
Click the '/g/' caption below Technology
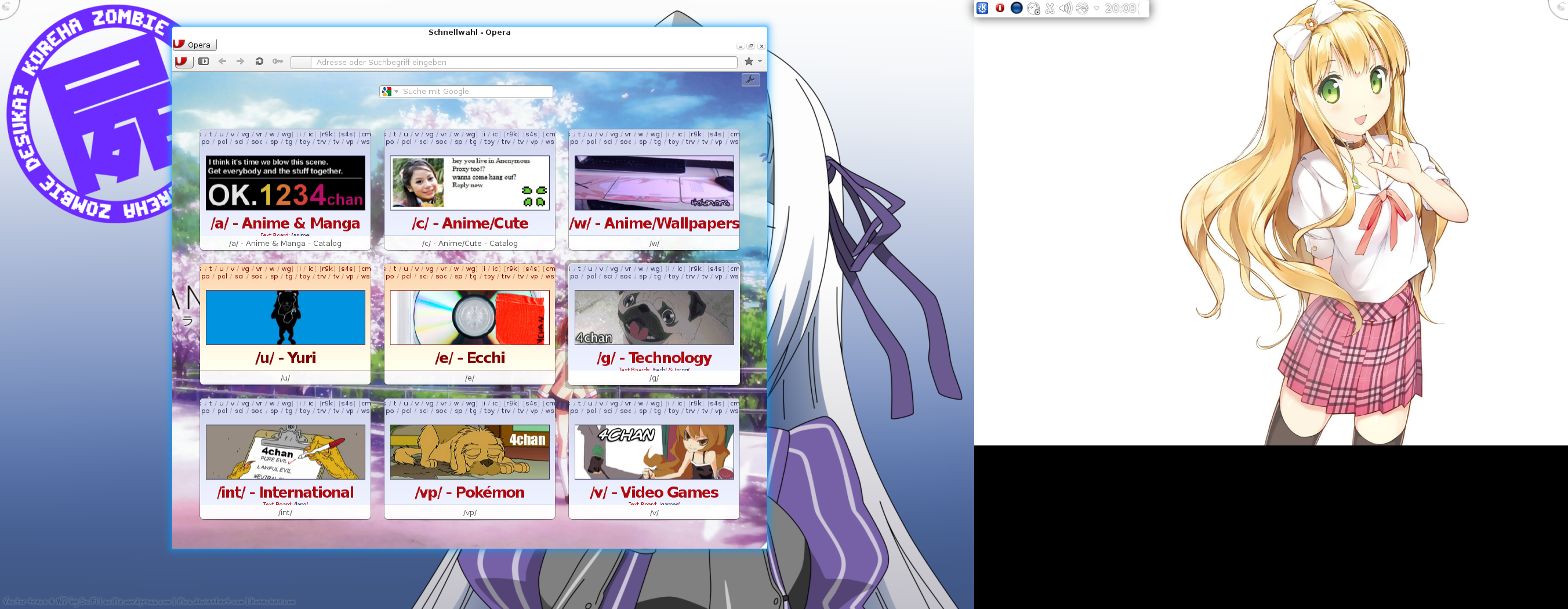coord(654,378)
